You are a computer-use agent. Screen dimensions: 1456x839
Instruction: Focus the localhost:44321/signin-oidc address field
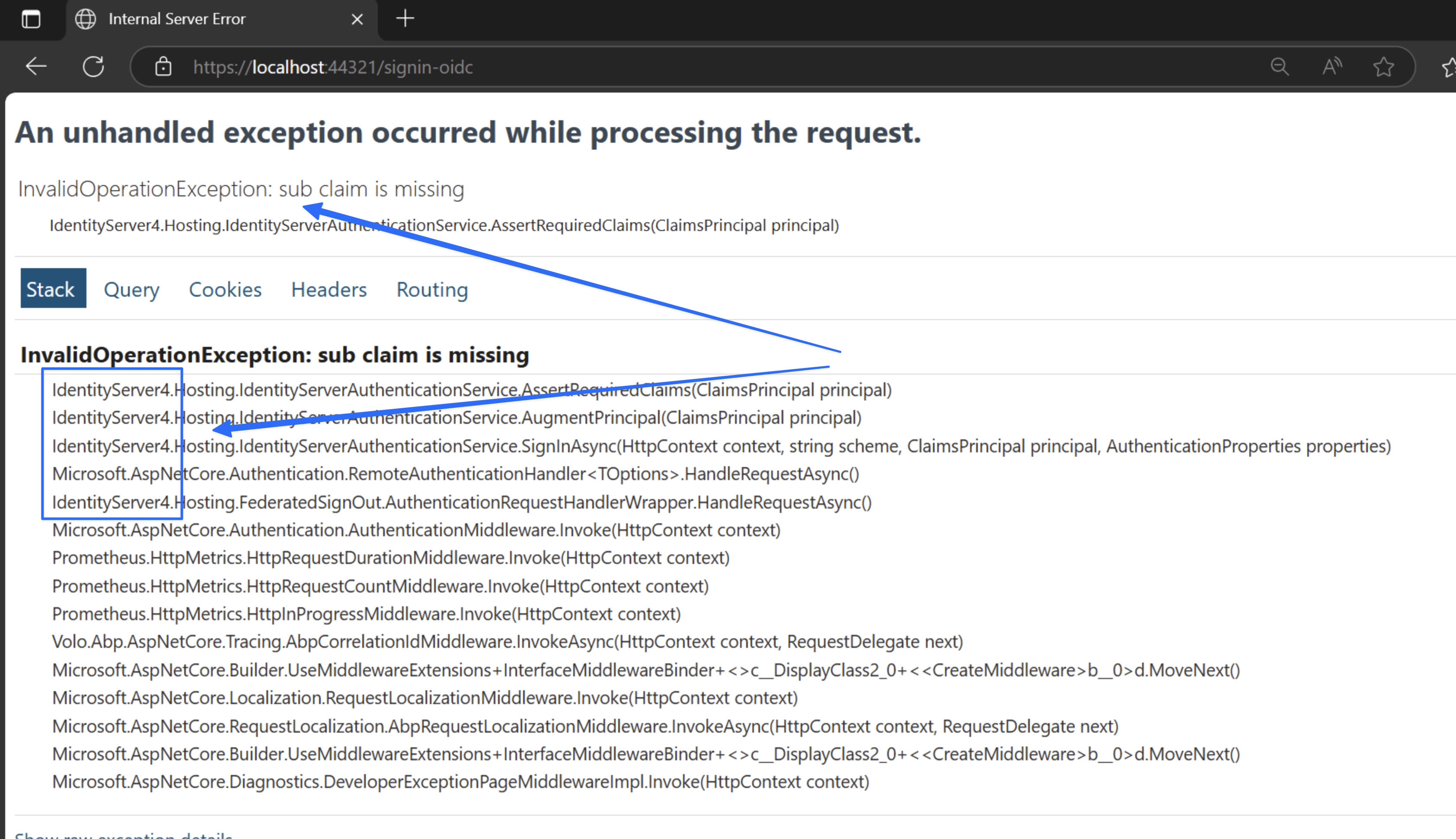pos(333,67)
